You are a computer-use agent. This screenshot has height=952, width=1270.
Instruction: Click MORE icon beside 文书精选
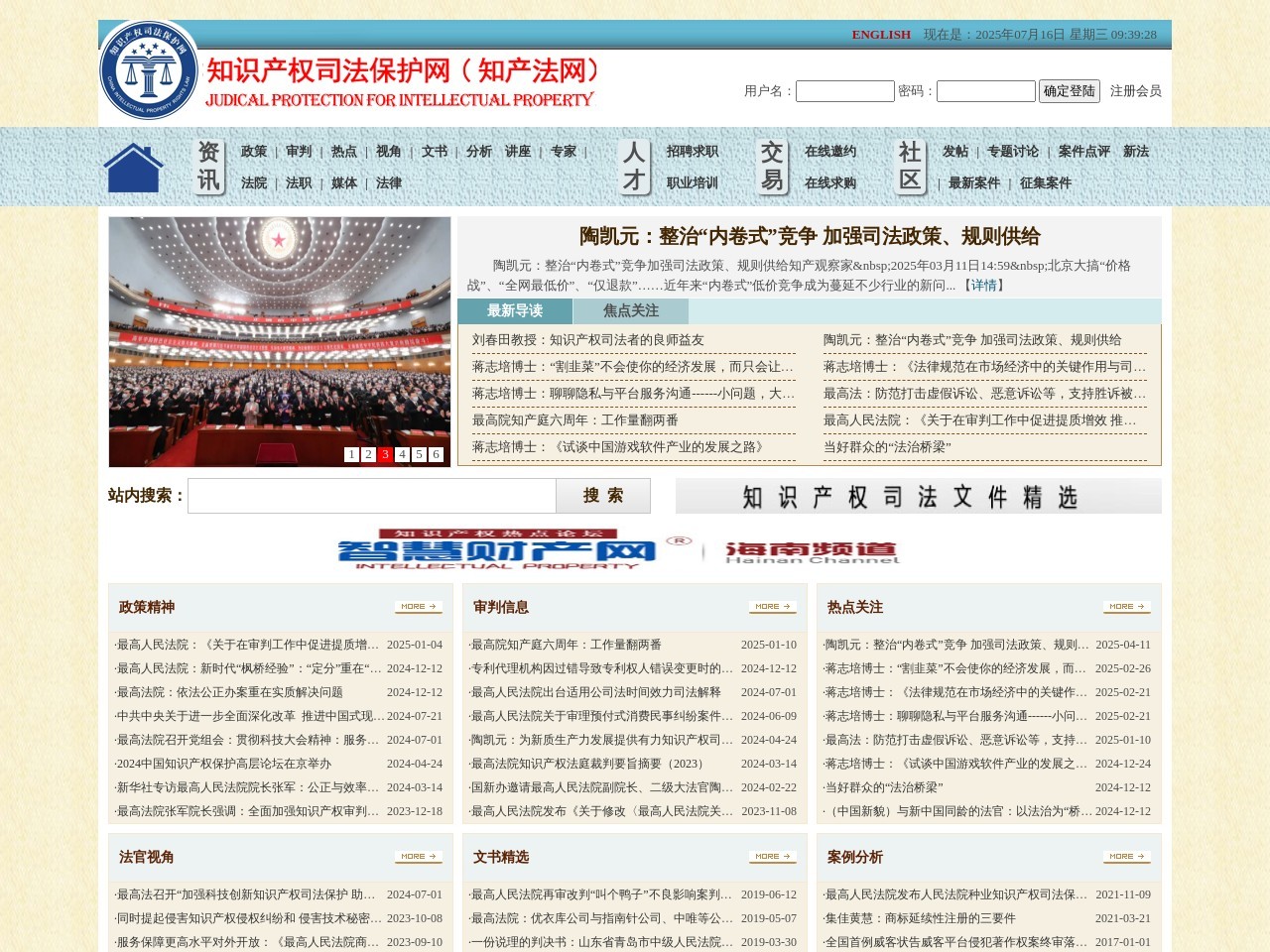773,857
